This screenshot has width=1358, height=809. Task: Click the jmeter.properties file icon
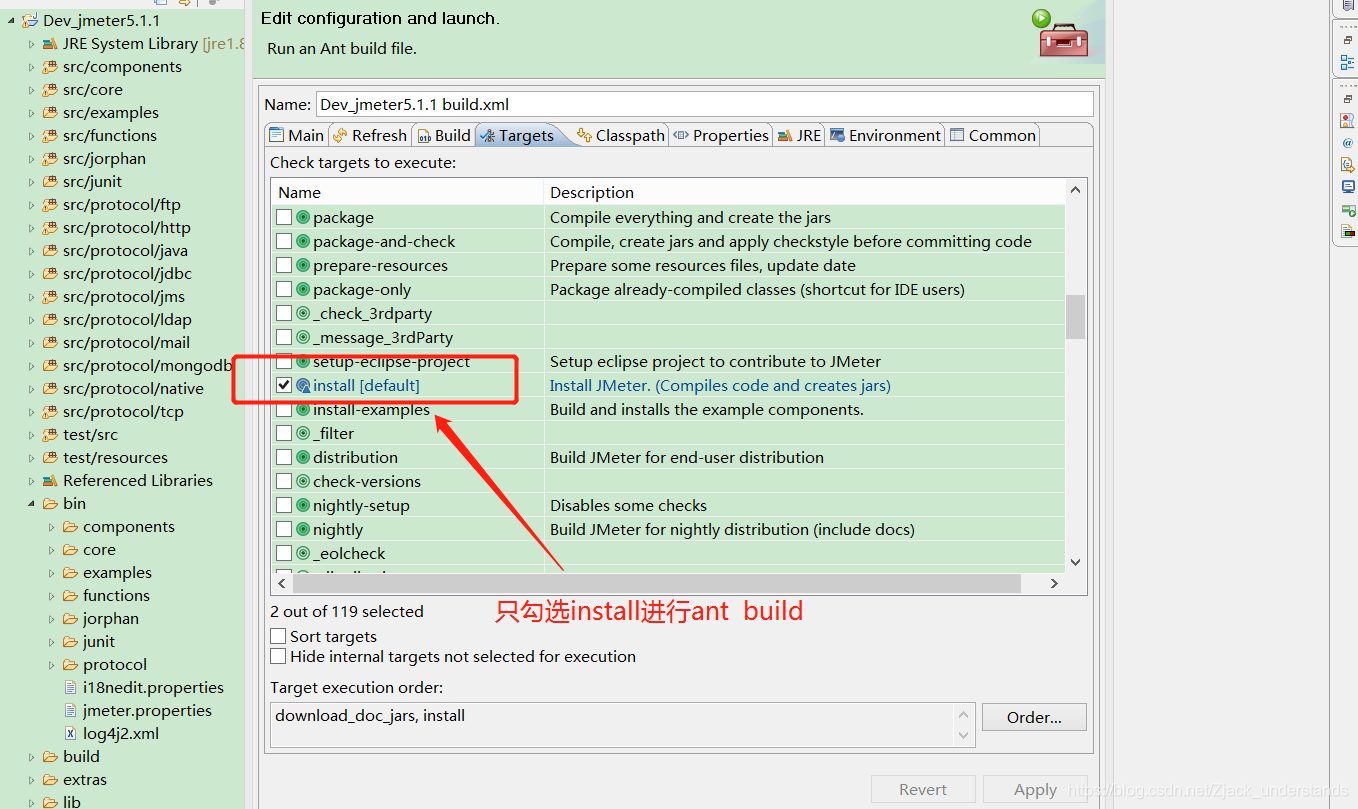coord(70,711)
